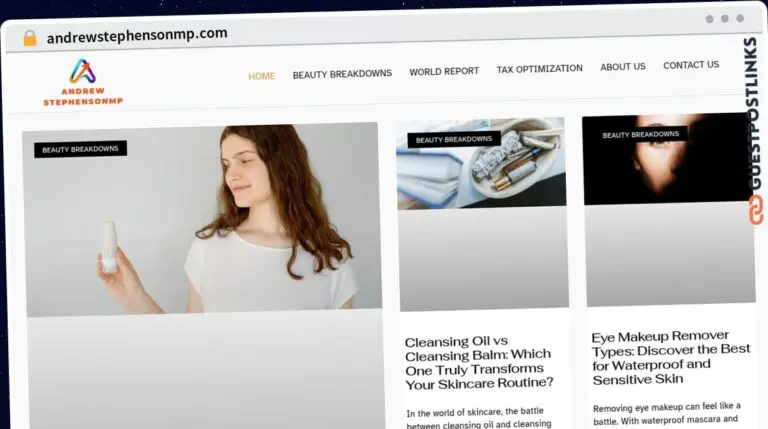Click the excerpt 'In the world of skincare'
Screen dimensions: 768x429
[479, 418]
